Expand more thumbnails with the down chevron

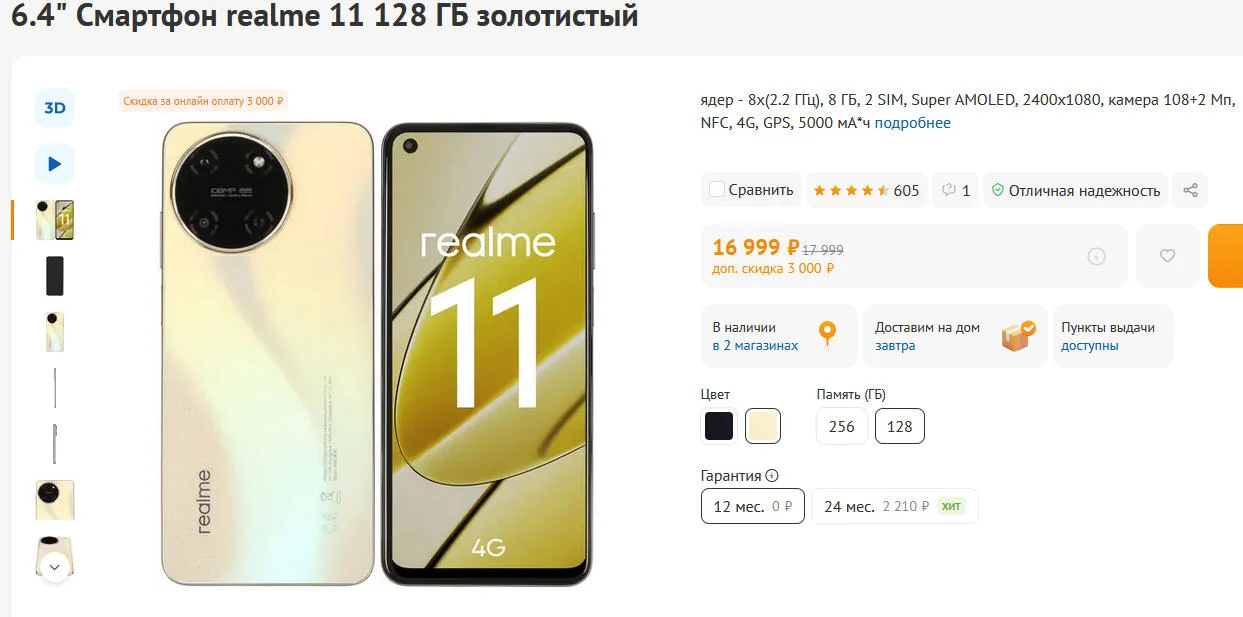(54, 567)
